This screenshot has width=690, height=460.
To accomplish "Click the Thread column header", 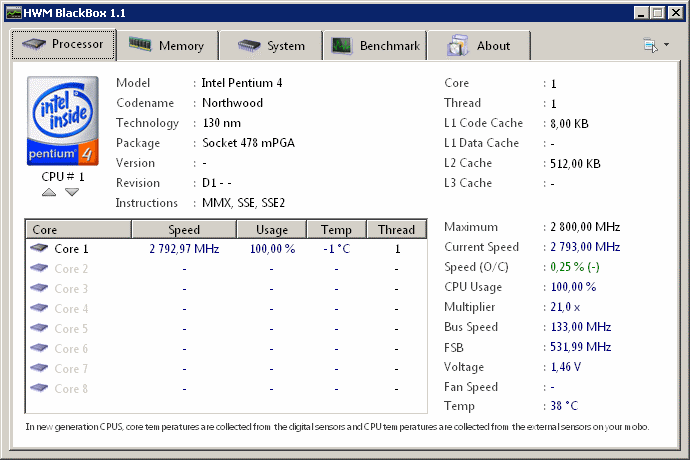I will (396, 229).
